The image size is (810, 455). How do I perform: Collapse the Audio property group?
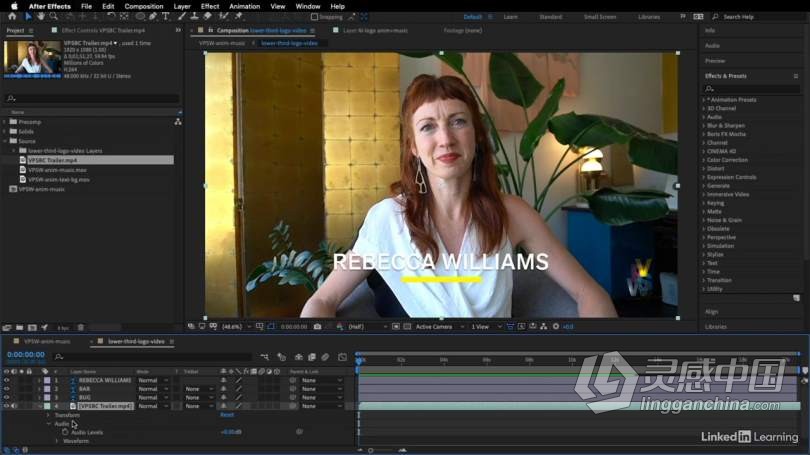tap(49, 423)
